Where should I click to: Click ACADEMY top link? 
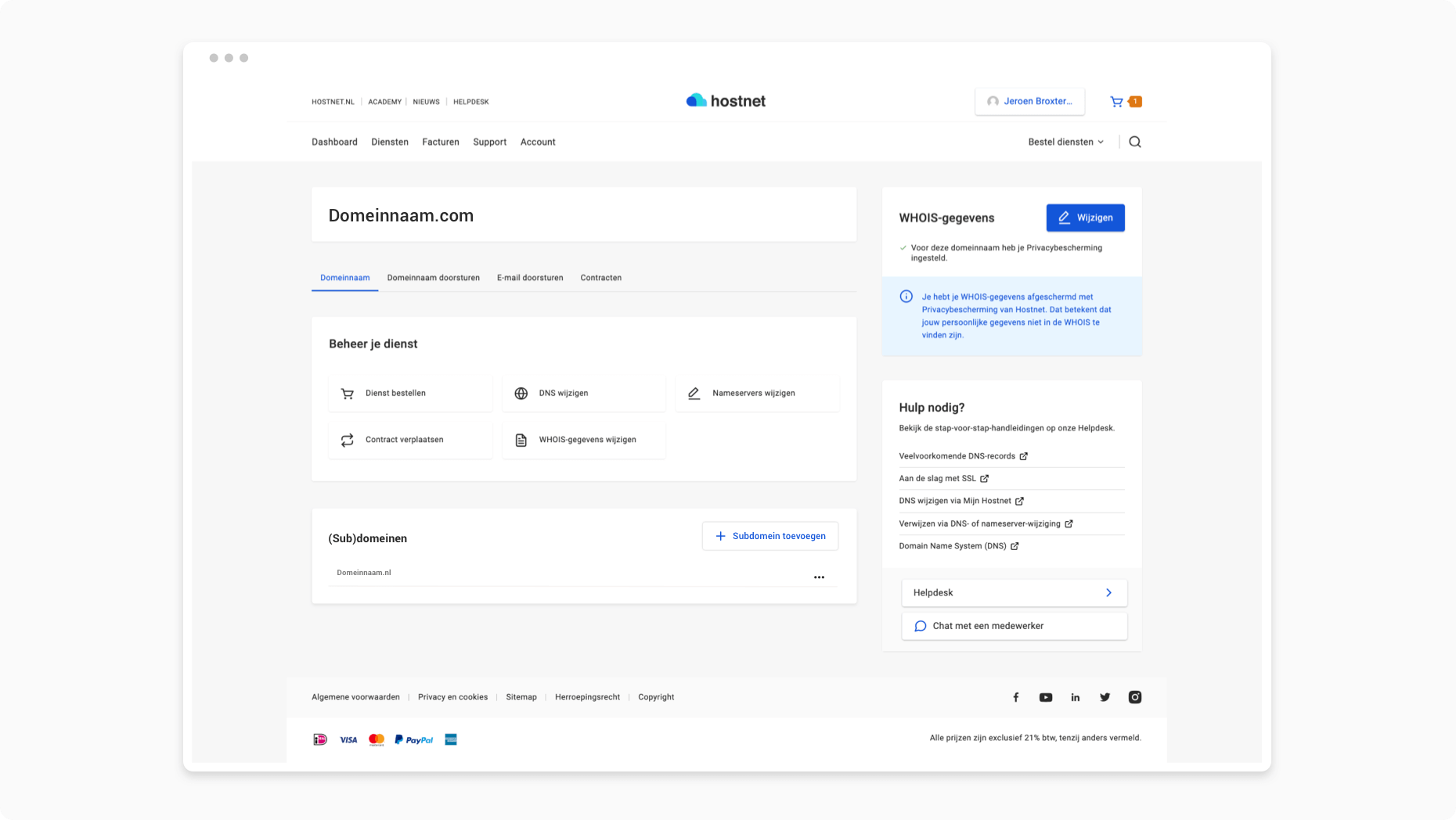pyautogui.click(x=385, y=102)
